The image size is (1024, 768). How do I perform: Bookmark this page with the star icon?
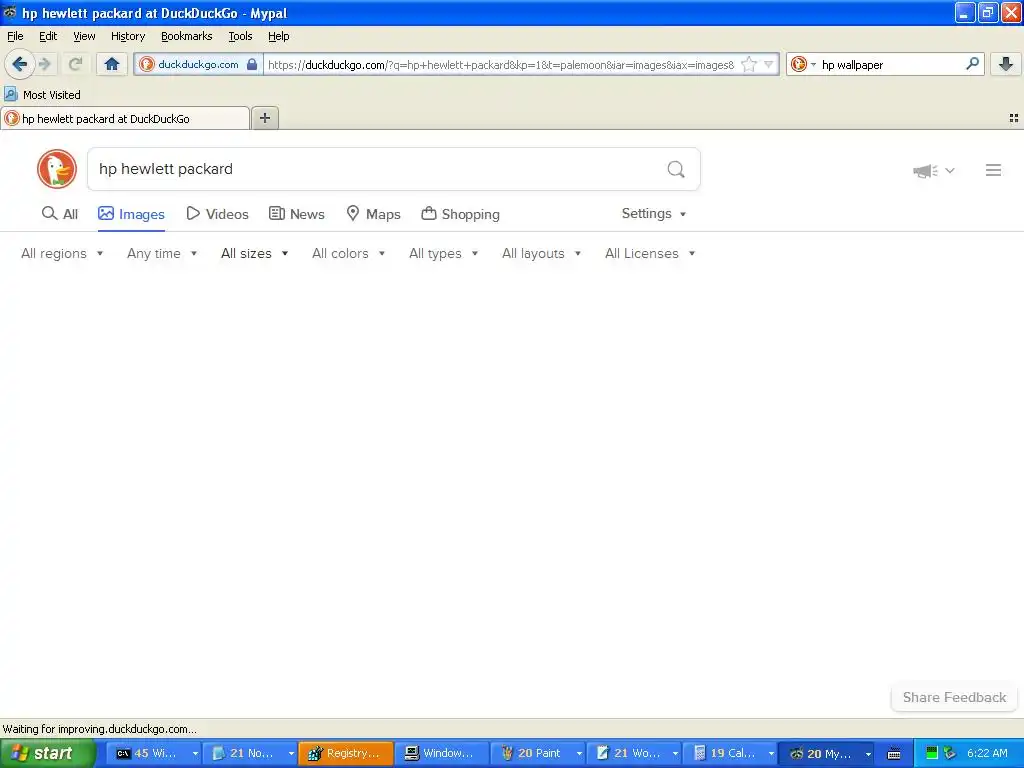click(749, 64)
